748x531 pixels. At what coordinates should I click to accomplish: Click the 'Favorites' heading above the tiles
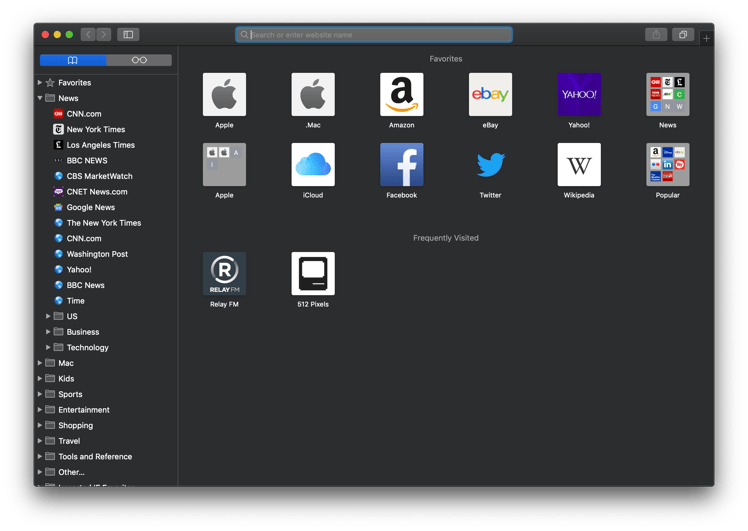pyautogui.click(x=446, y=59)
